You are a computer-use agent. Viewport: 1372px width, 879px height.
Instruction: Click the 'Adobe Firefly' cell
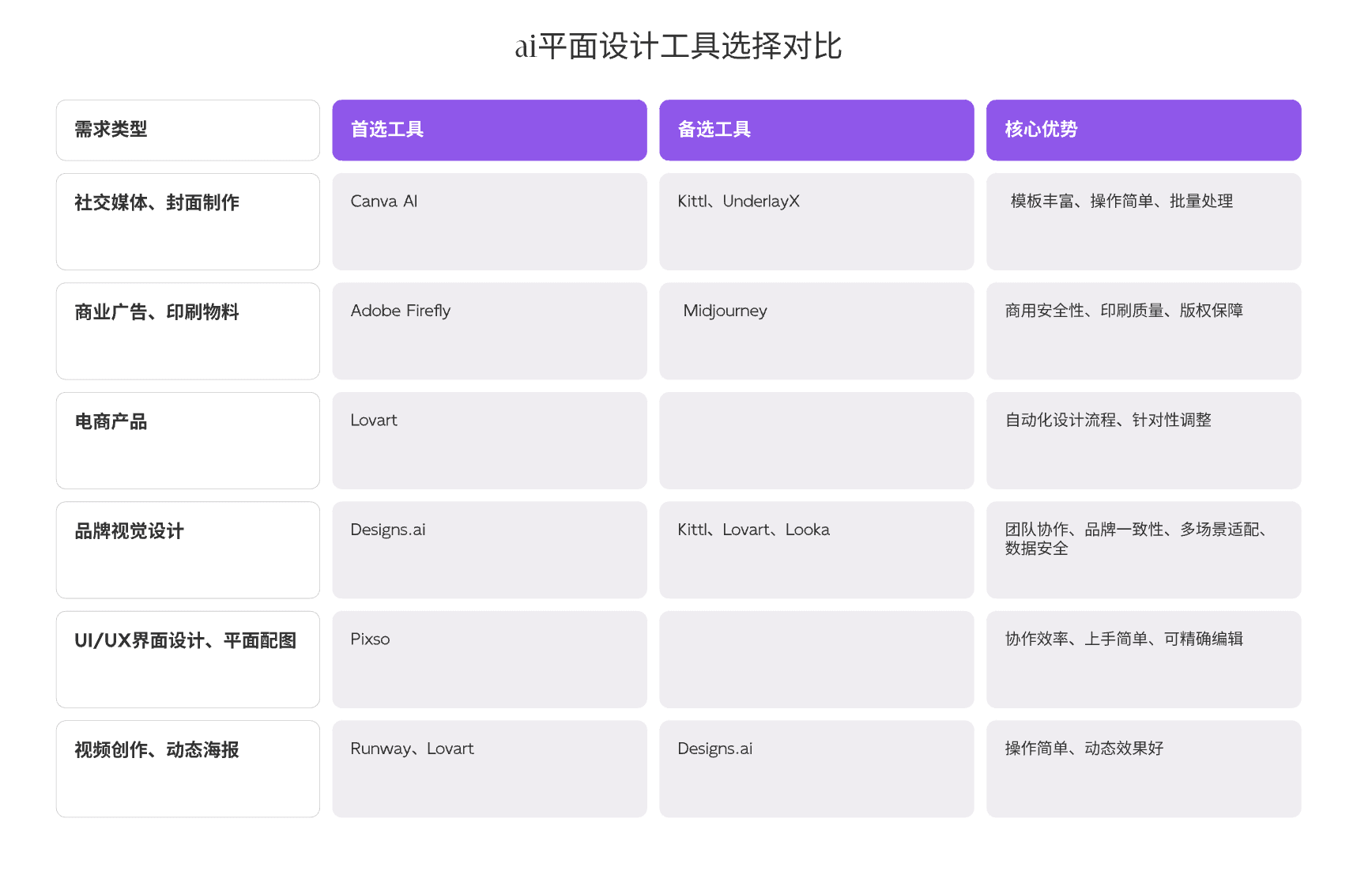pos(490,330)
